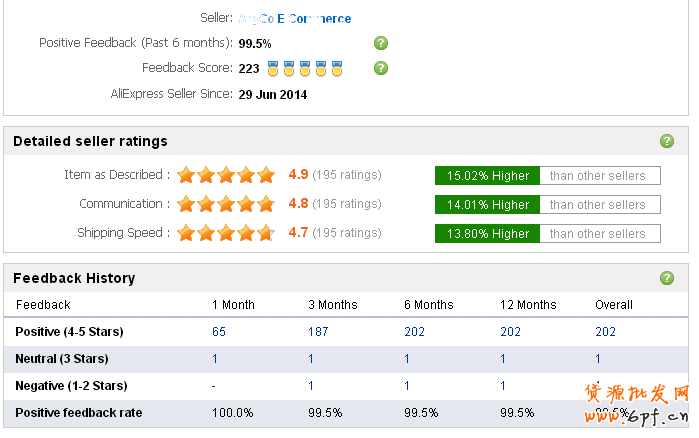The width and height of the screenshot is (699, 438).
Task: Open Overall positive feedback count 202
Action: click(x=605, y=332)
